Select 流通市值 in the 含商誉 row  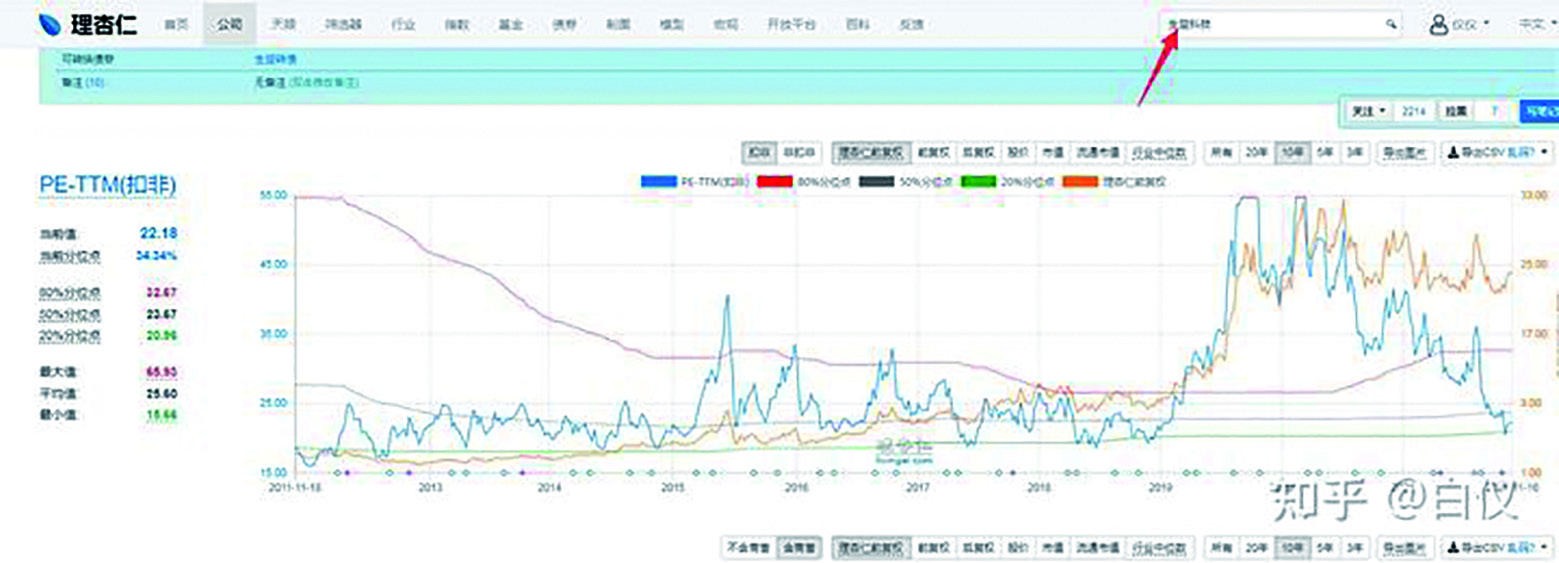[1098, 548]
